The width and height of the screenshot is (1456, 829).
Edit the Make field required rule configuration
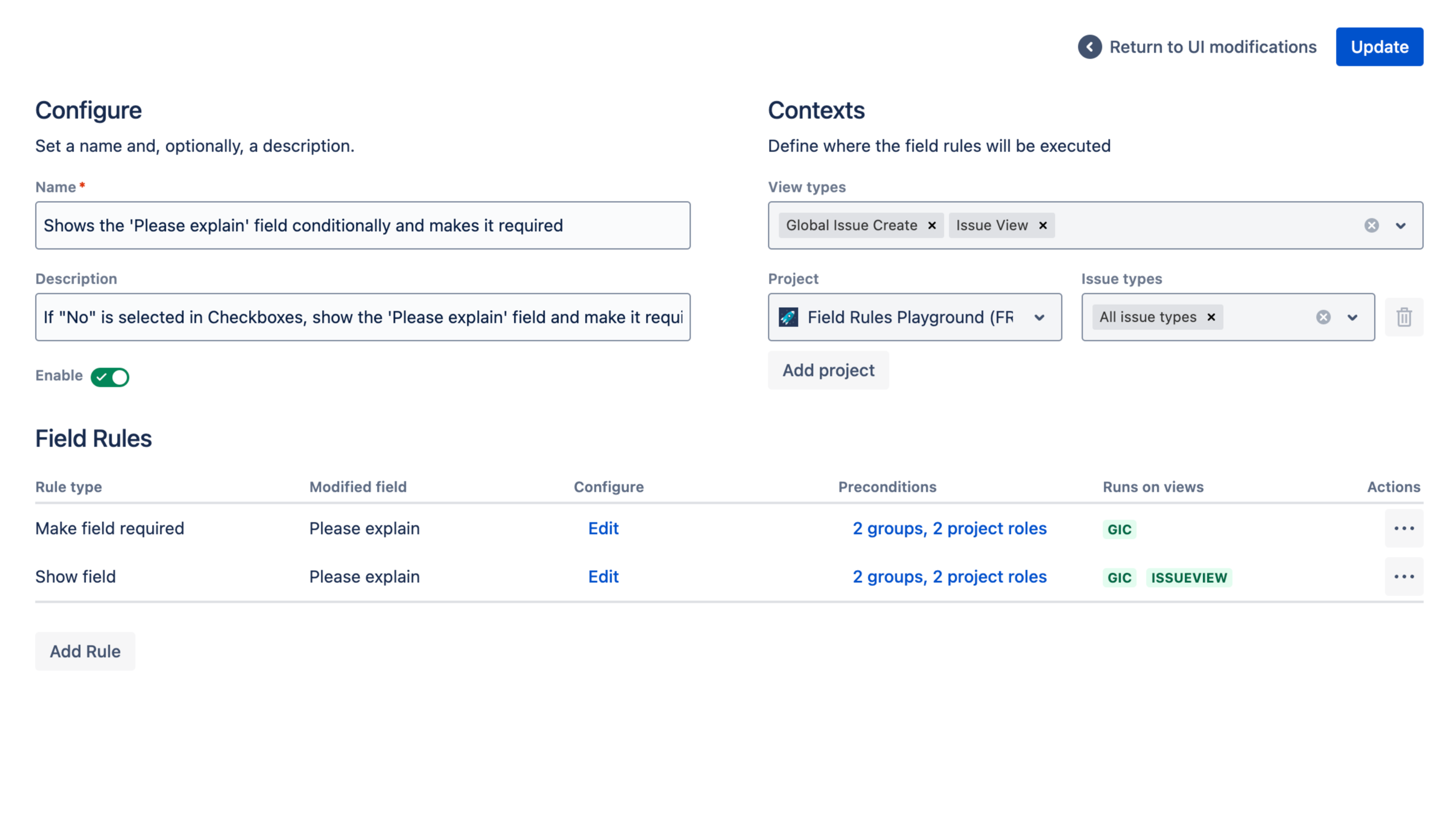[x=603, y=529]
